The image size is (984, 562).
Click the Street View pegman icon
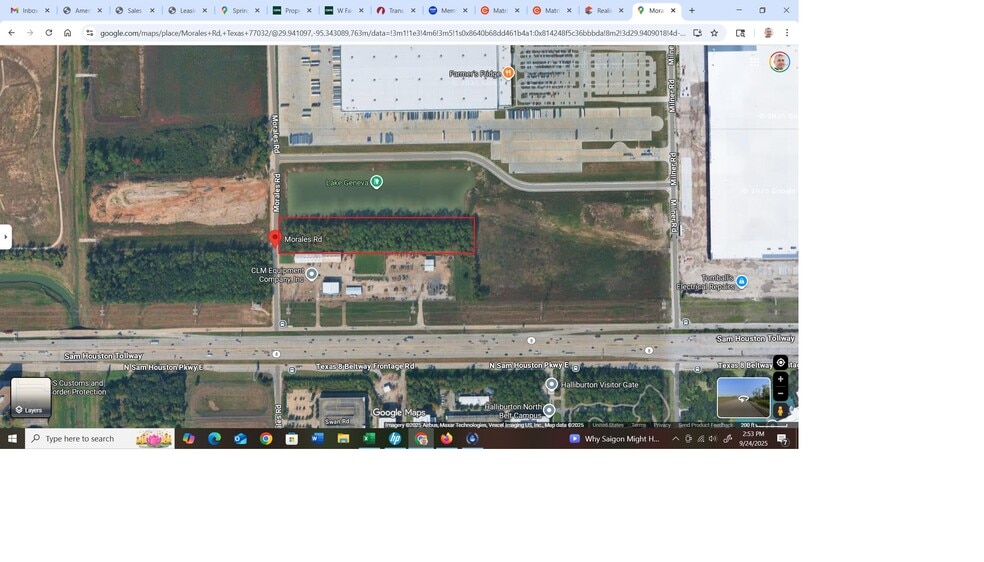click(x=781, y=411)
